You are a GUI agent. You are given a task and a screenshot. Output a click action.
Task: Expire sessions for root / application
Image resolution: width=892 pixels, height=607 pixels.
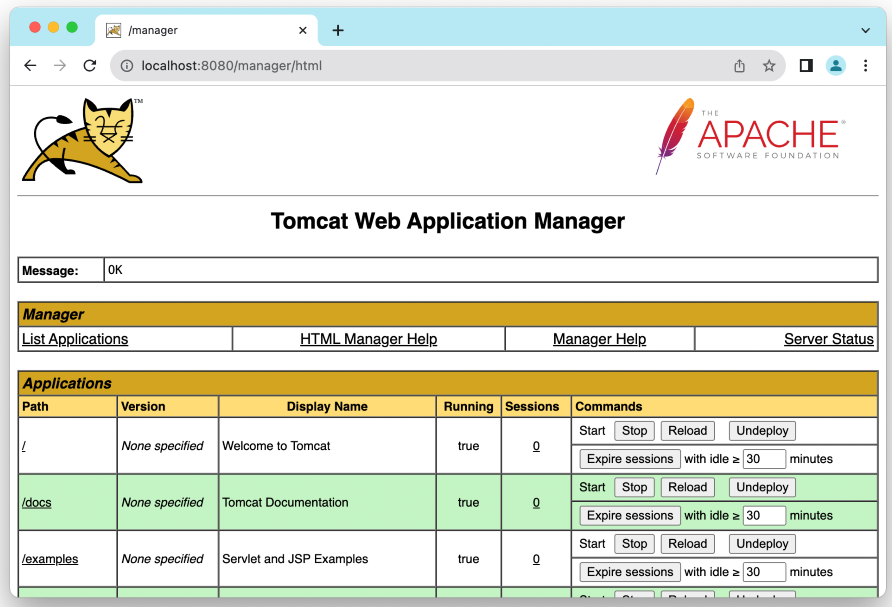point(630,459)
